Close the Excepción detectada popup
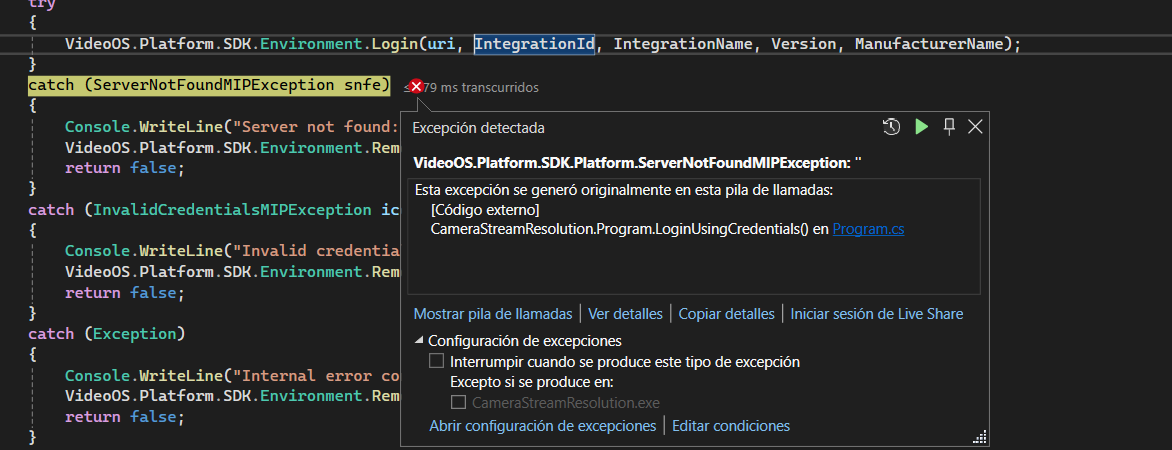Screen dimensions: 1172x450 [x=975, y=126]
